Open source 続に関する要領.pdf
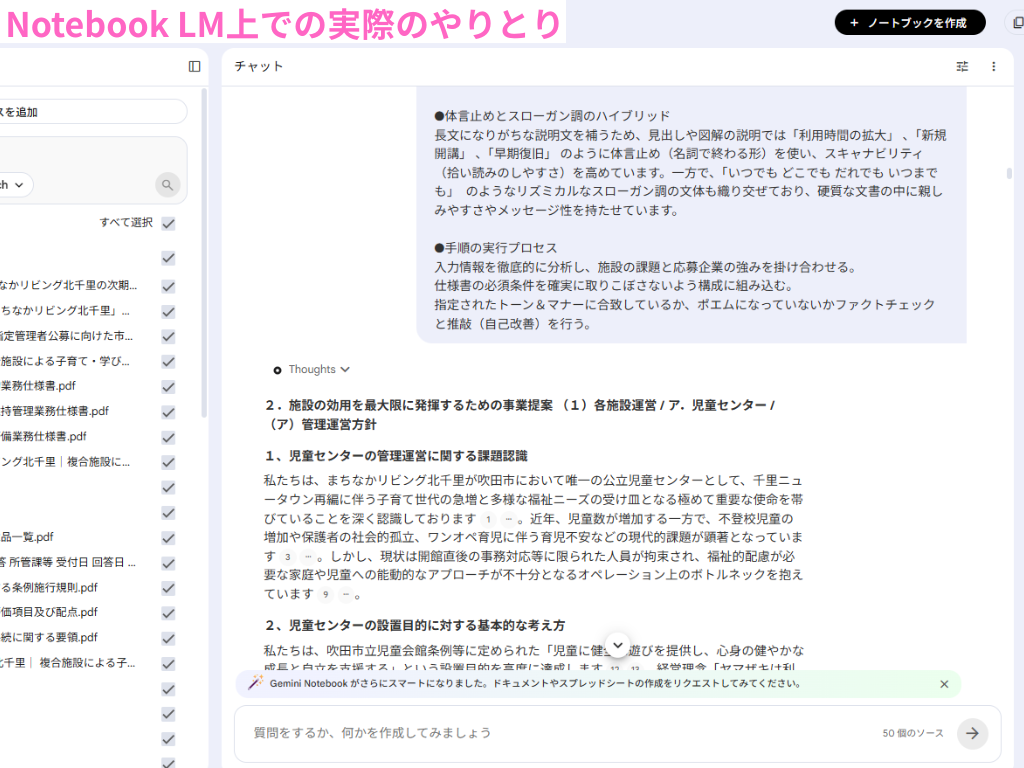This screenshot has width=1024, height=768. 49,637
